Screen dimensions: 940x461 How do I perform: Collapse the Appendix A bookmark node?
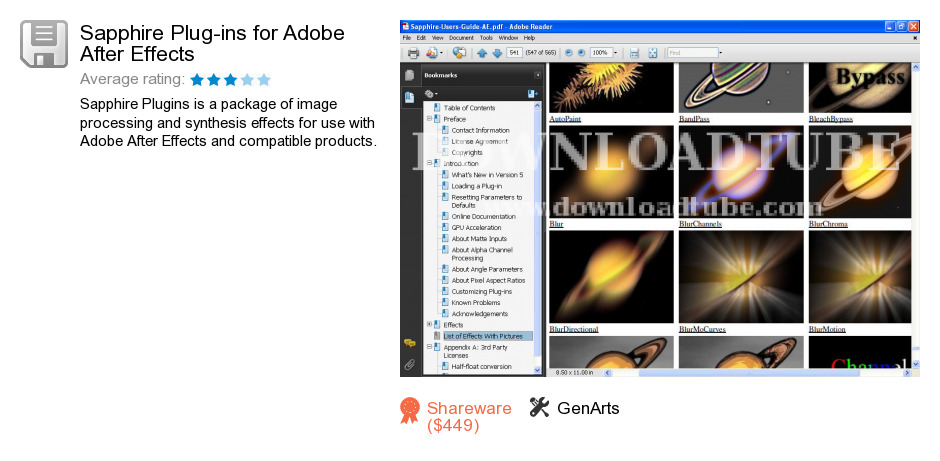[x=429, y=346]
